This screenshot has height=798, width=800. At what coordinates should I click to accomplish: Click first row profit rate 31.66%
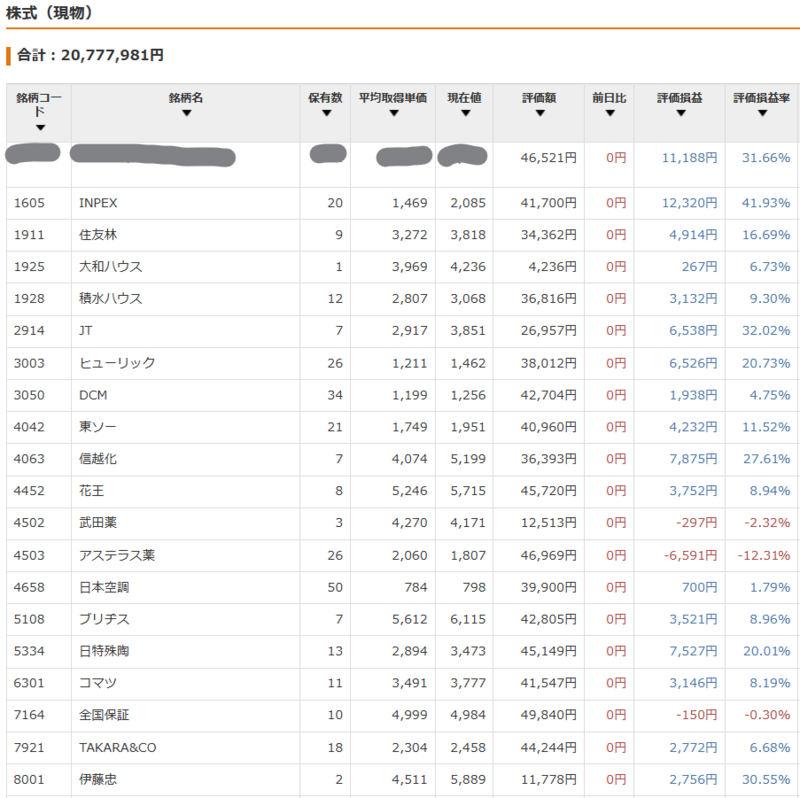coord(766,158)
